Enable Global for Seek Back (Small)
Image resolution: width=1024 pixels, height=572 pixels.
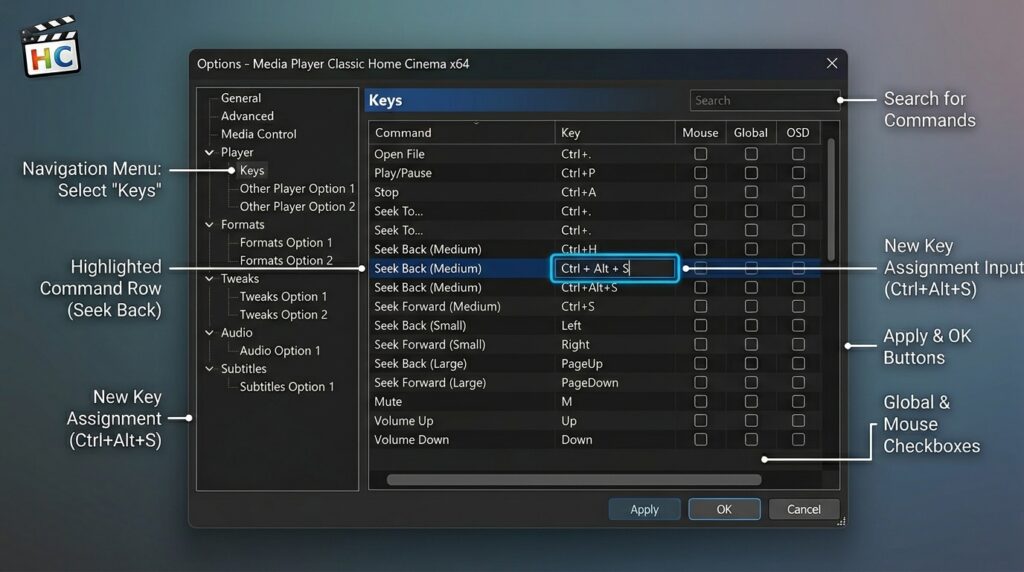(751, 325)
